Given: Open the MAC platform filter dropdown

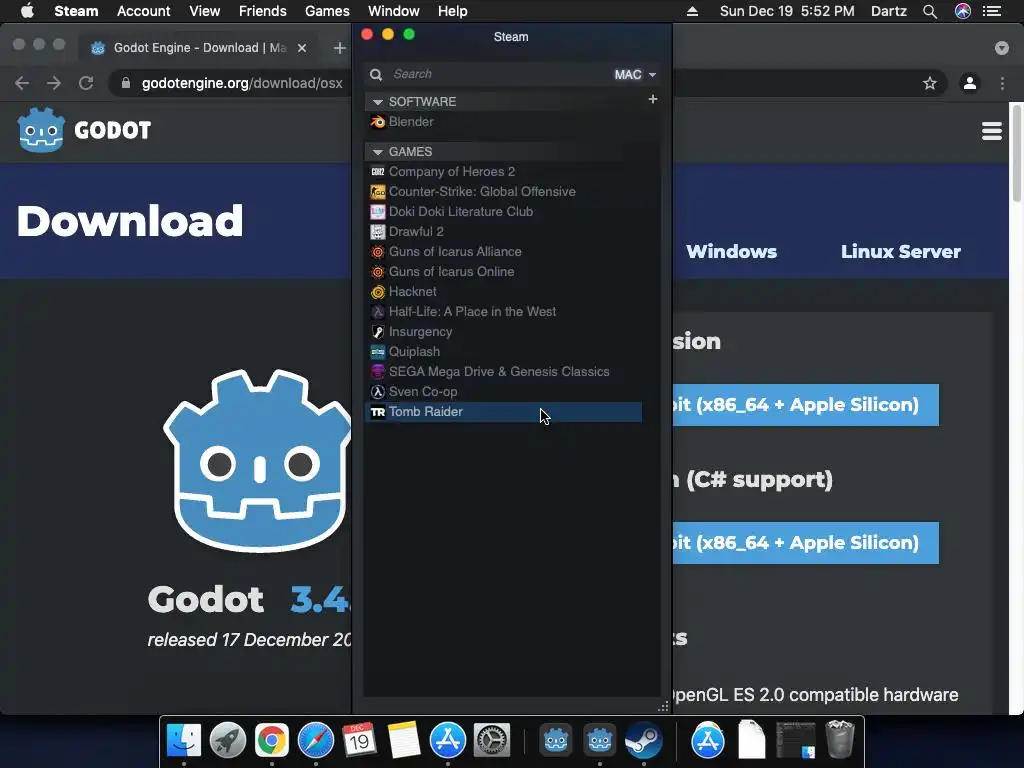Looking at the screenshot, I should point(635,74).
